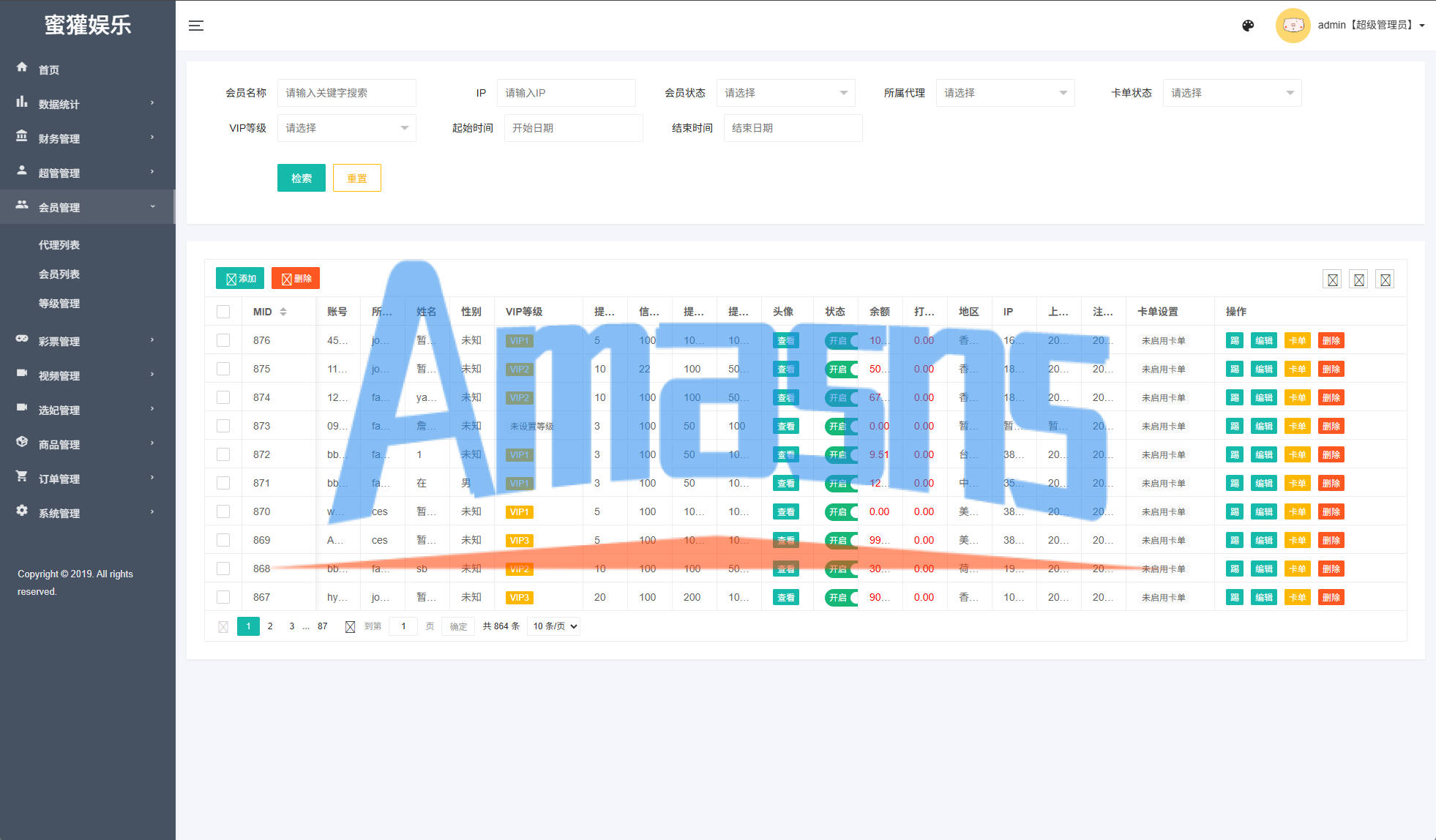Image resolution: width=1436 pixels, height=840 pixels.
Task: Open 代理列表 submenu item
Action: (59, 245)
